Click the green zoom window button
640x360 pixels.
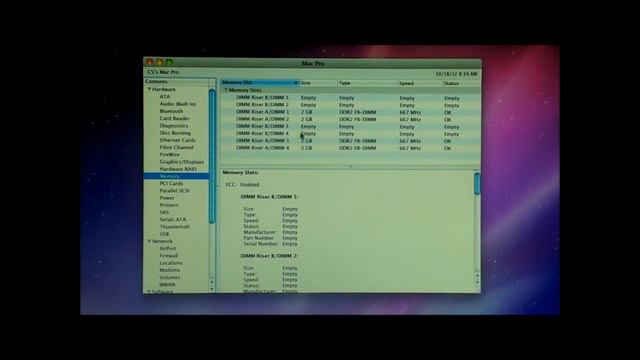click(x=169, y=62)
